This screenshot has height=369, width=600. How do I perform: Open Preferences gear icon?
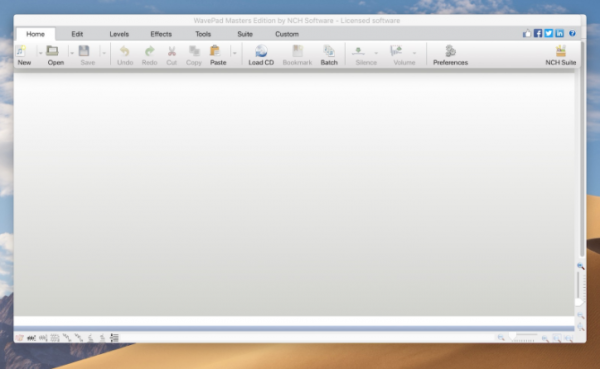[450, 51]
